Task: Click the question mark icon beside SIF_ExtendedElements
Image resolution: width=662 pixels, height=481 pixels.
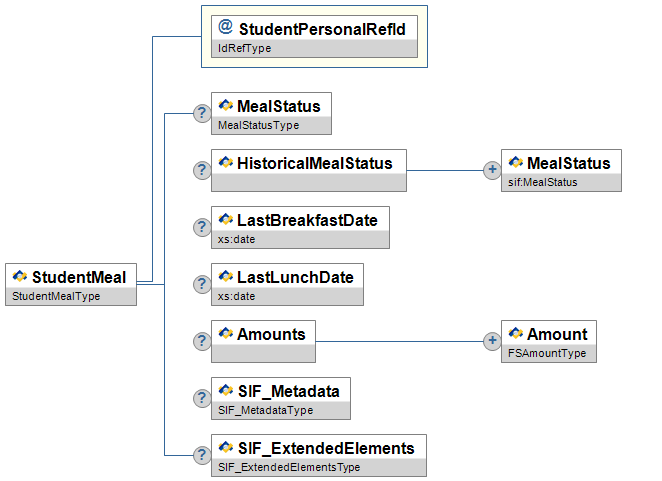Action: [x=200, y=455]
